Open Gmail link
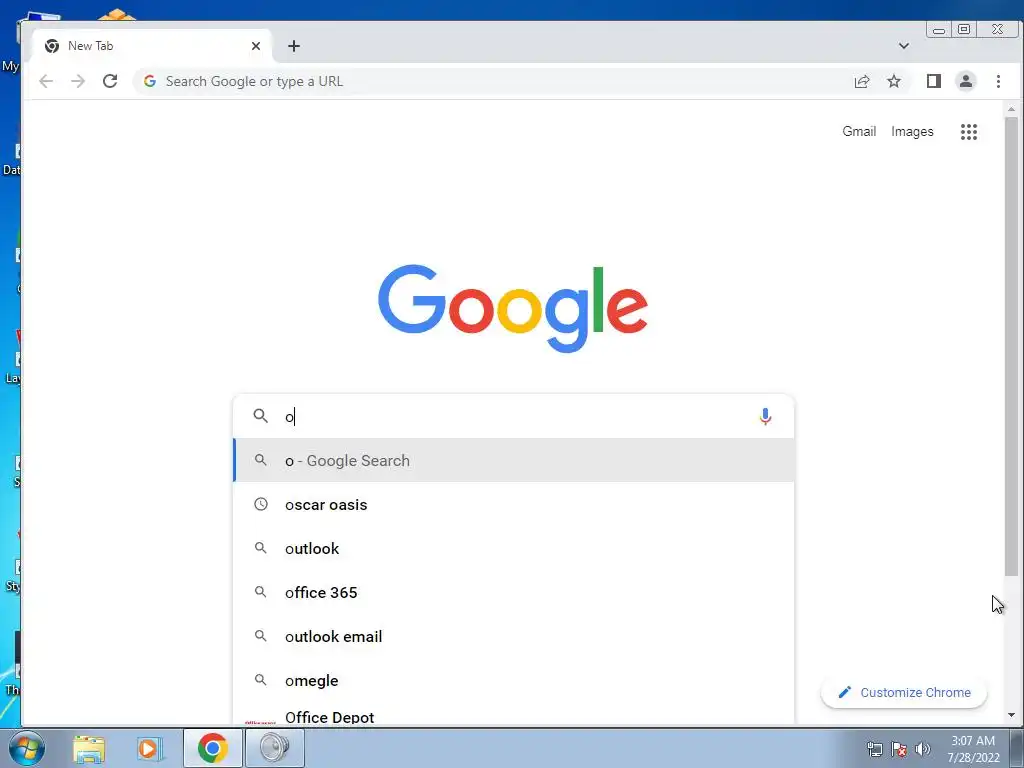This screenshot has height=768, width=1024. point(859,131)
